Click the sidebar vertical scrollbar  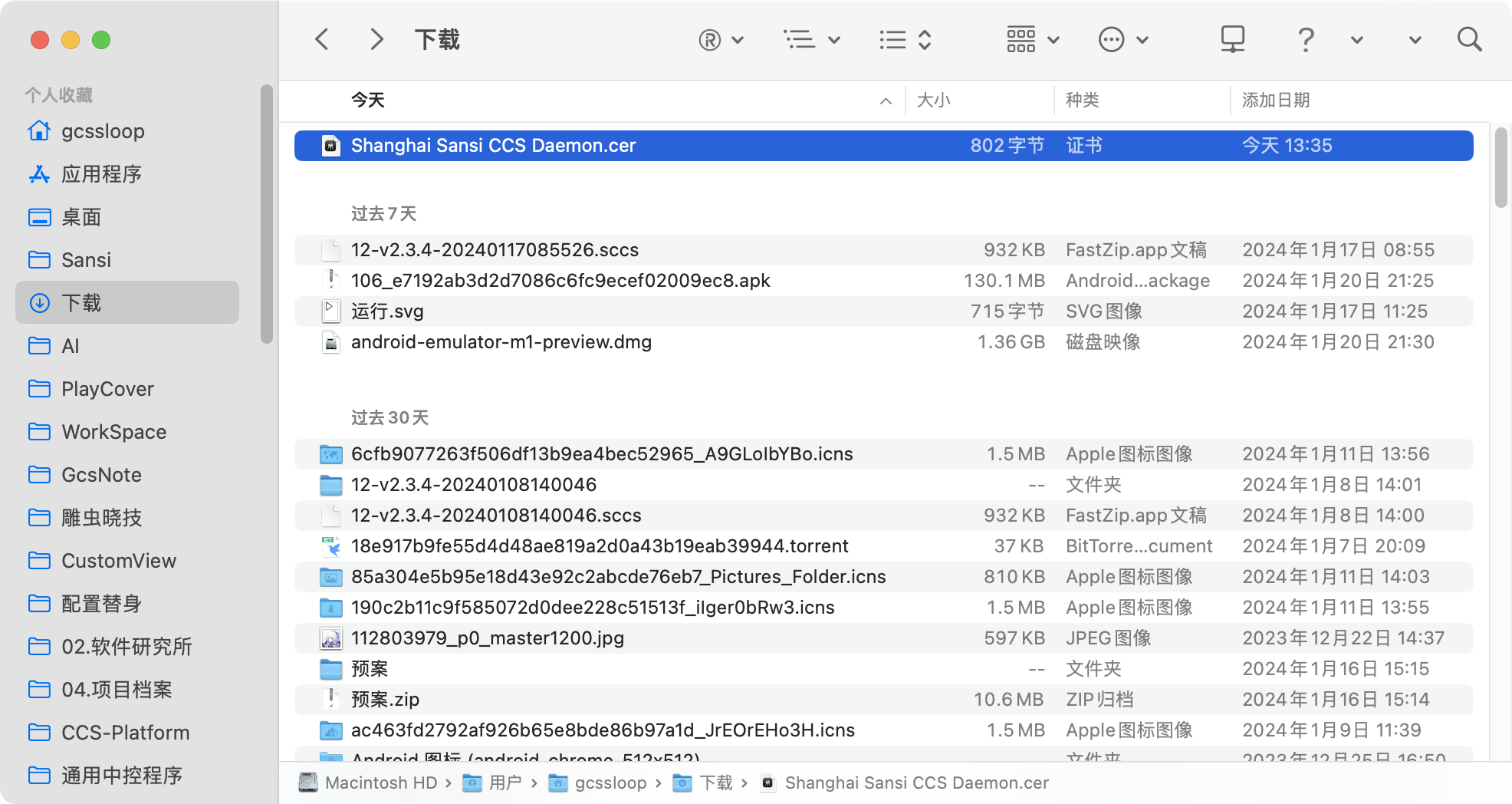[x=266, y=214]
